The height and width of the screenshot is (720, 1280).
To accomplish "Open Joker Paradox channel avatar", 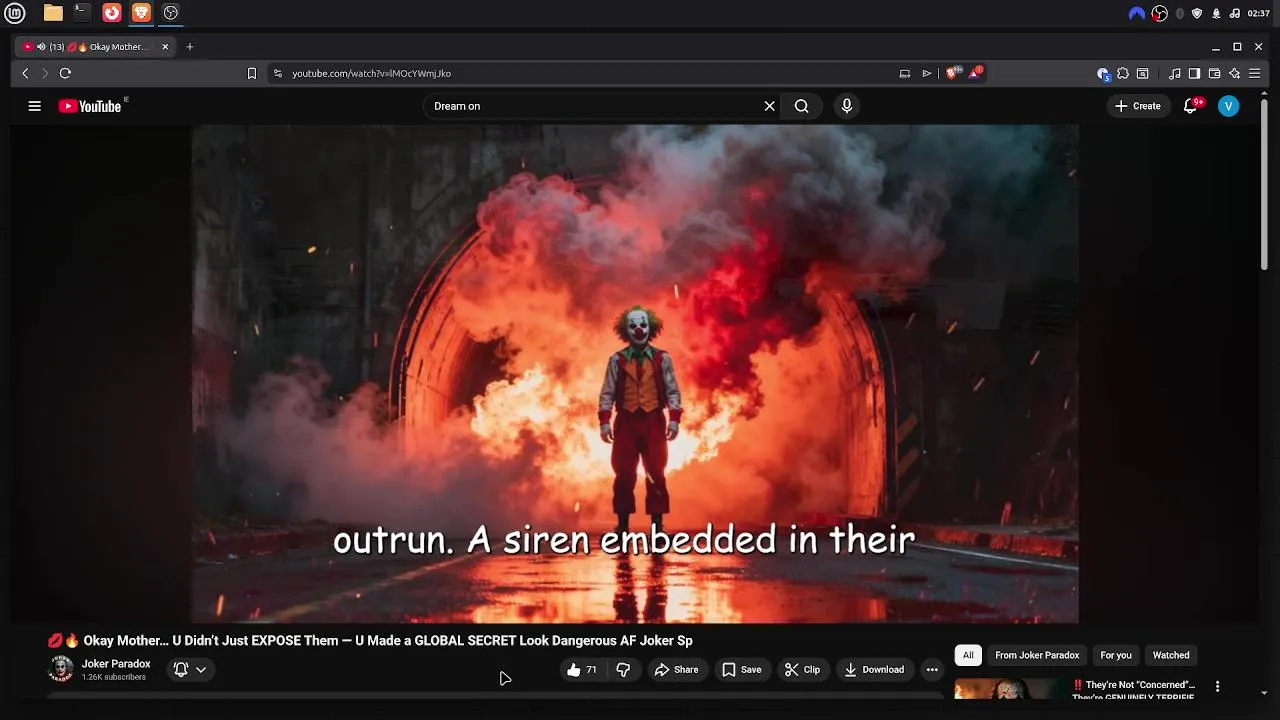I will pos(61,669).
